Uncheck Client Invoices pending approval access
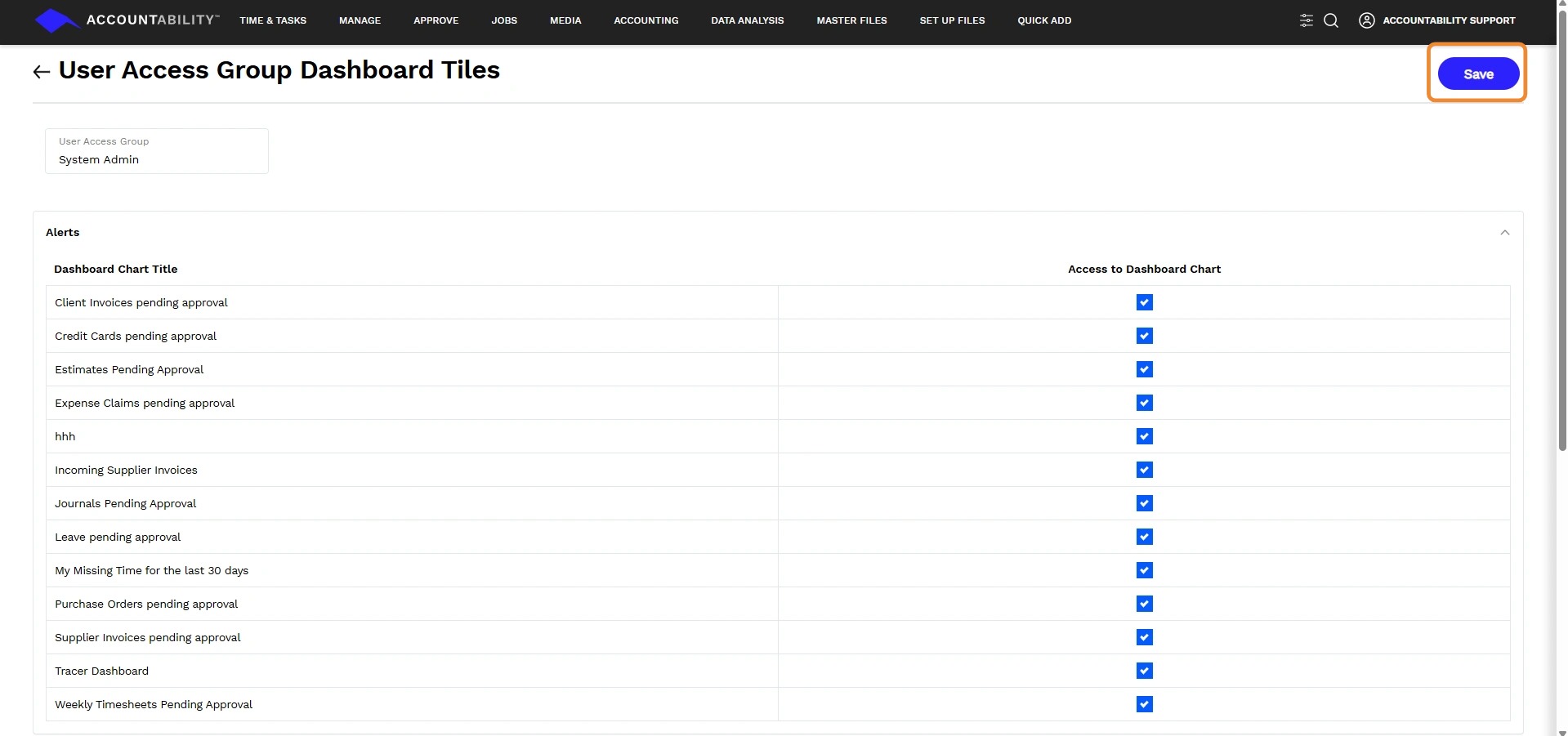This screenshot has width=1568, height=736. pos(1144,303)
